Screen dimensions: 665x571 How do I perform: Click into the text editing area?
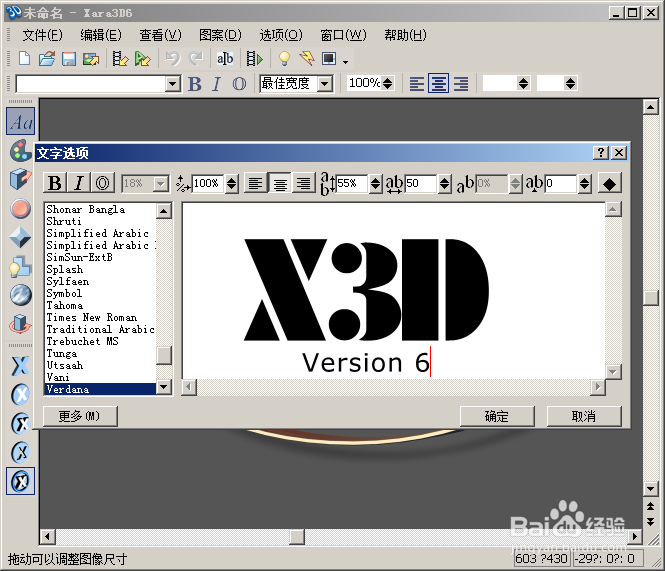coord(394,291)
